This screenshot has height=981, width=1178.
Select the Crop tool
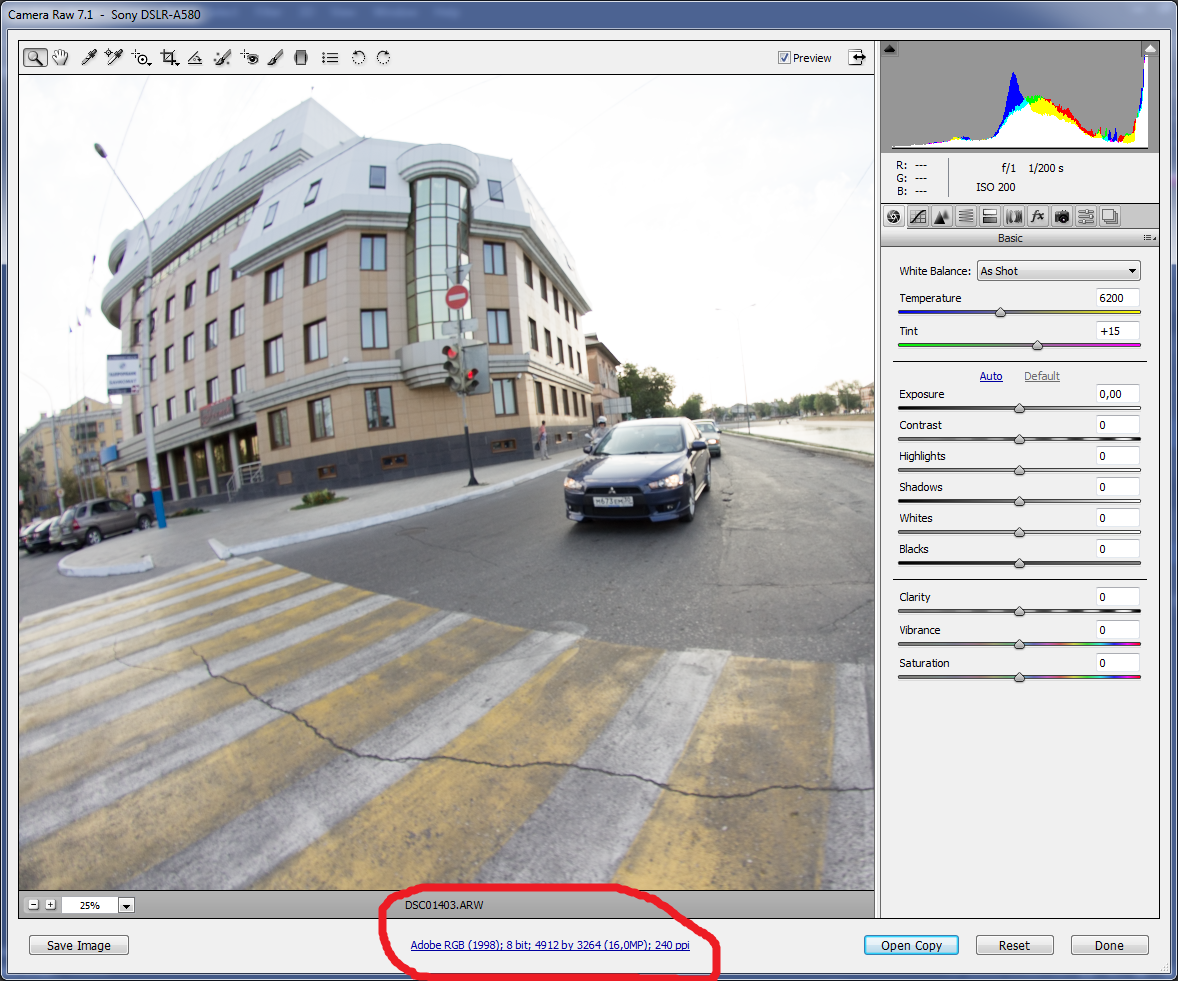pyautogui.click(x=169, y=58)
